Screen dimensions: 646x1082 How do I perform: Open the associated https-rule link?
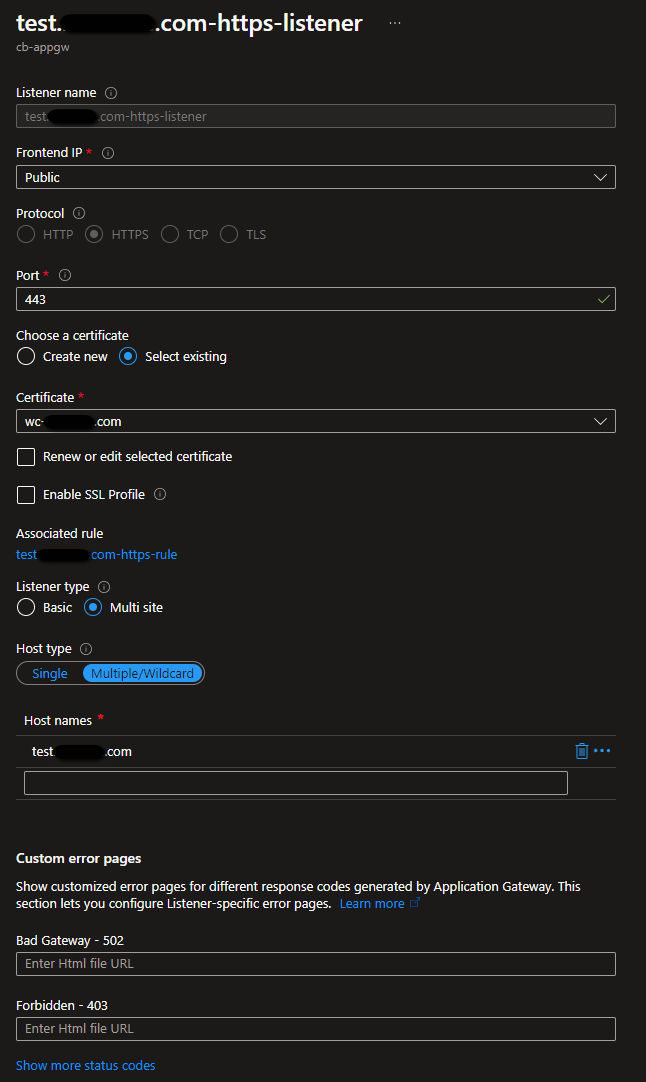point(97,555)
